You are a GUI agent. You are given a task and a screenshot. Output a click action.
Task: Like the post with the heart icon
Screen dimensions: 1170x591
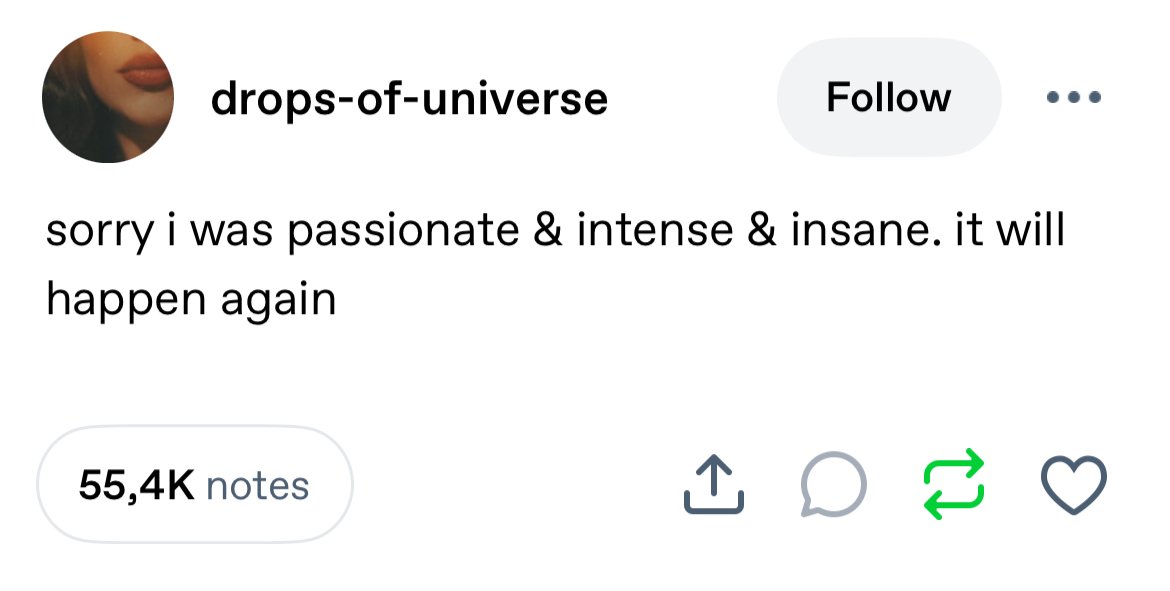(1074, 486)
